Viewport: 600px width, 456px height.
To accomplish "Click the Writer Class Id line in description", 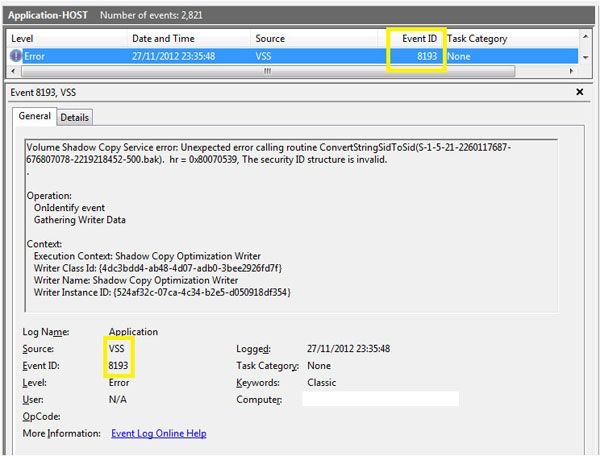I will click(158, 268).
